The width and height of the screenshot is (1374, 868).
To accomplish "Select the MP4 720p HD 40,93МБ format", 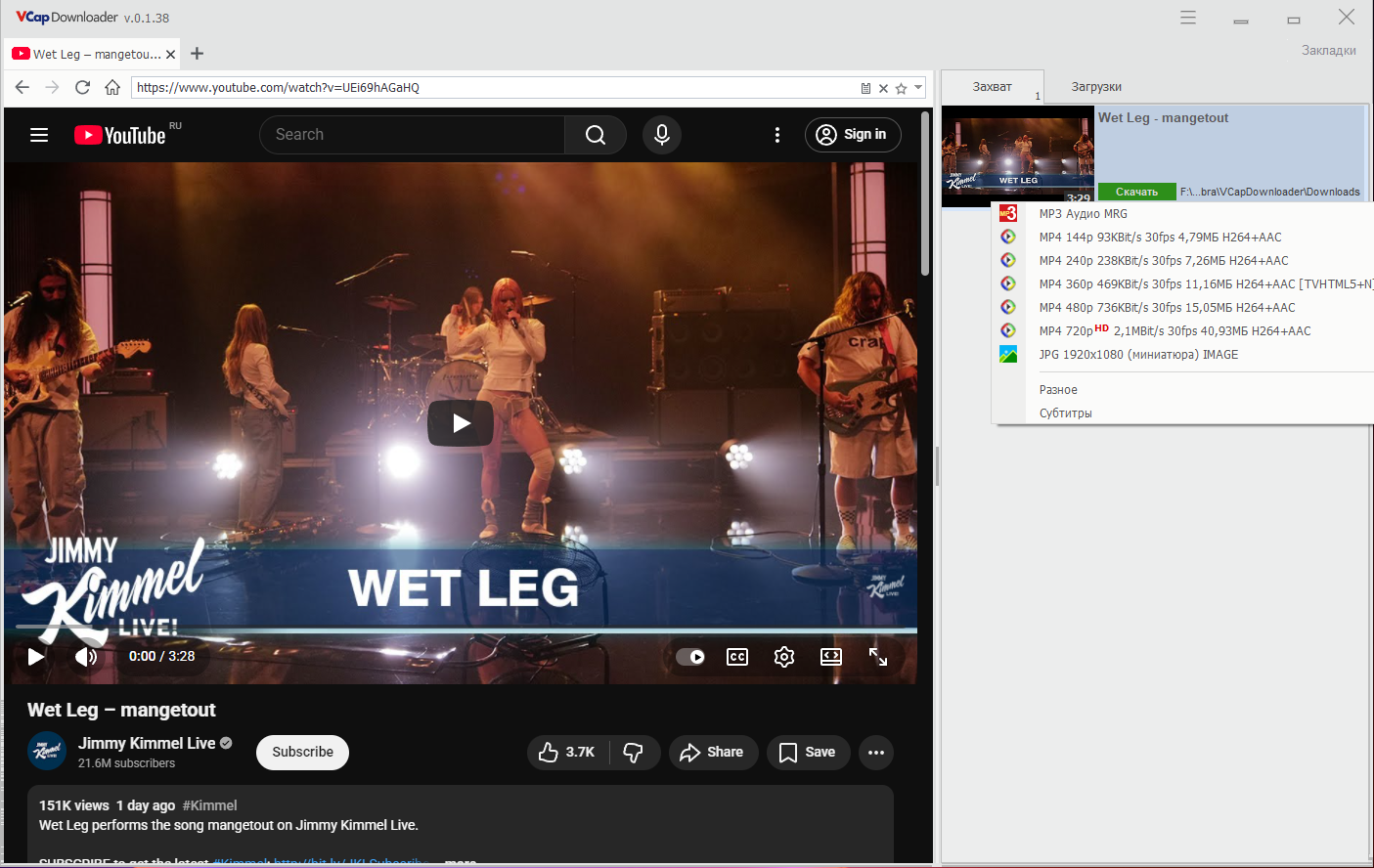I will tap(1175, 331).
